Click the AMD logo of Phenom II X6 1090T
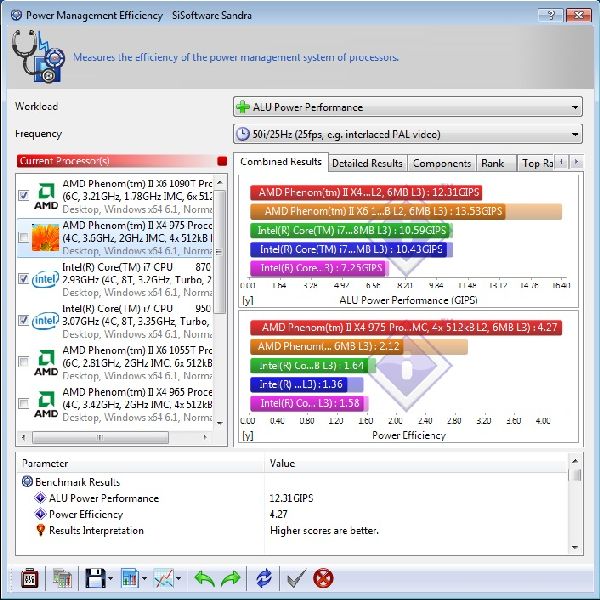600x600 pixels. 46,196
